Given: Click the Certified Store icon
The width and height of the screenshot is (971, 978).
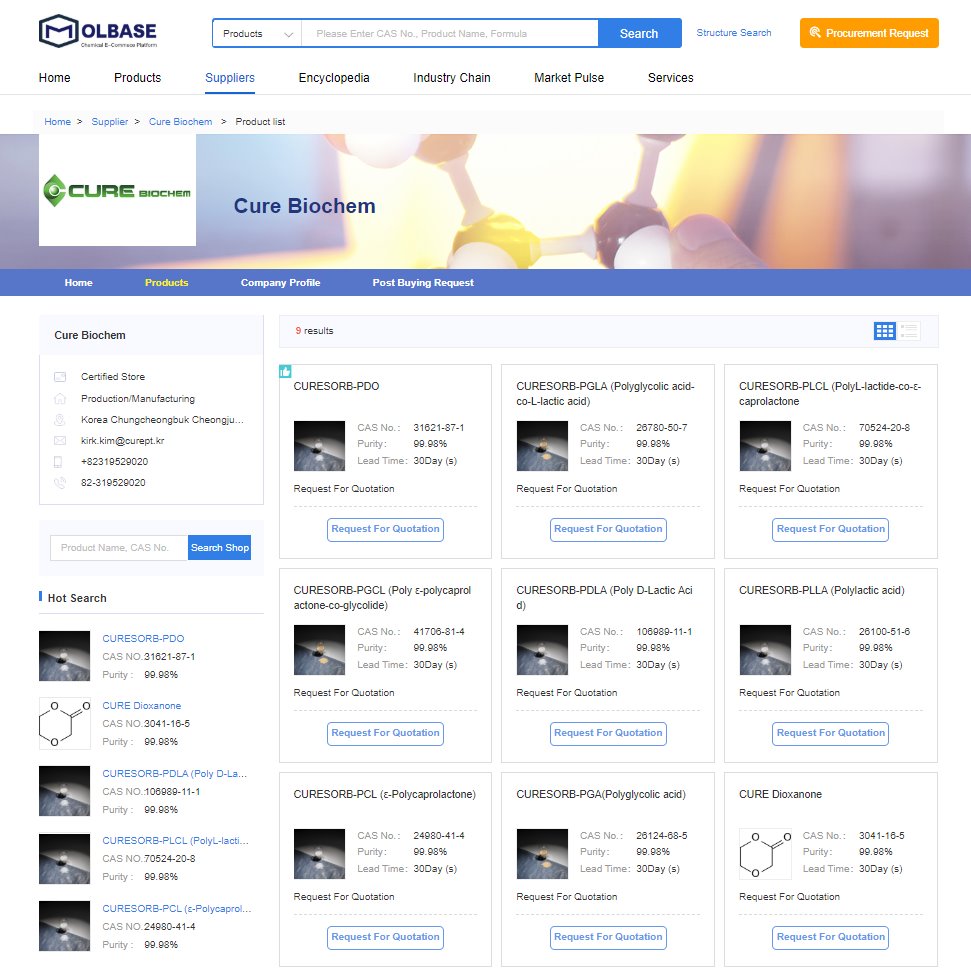Looking at the screenshot, I should [x=60, y=377].
